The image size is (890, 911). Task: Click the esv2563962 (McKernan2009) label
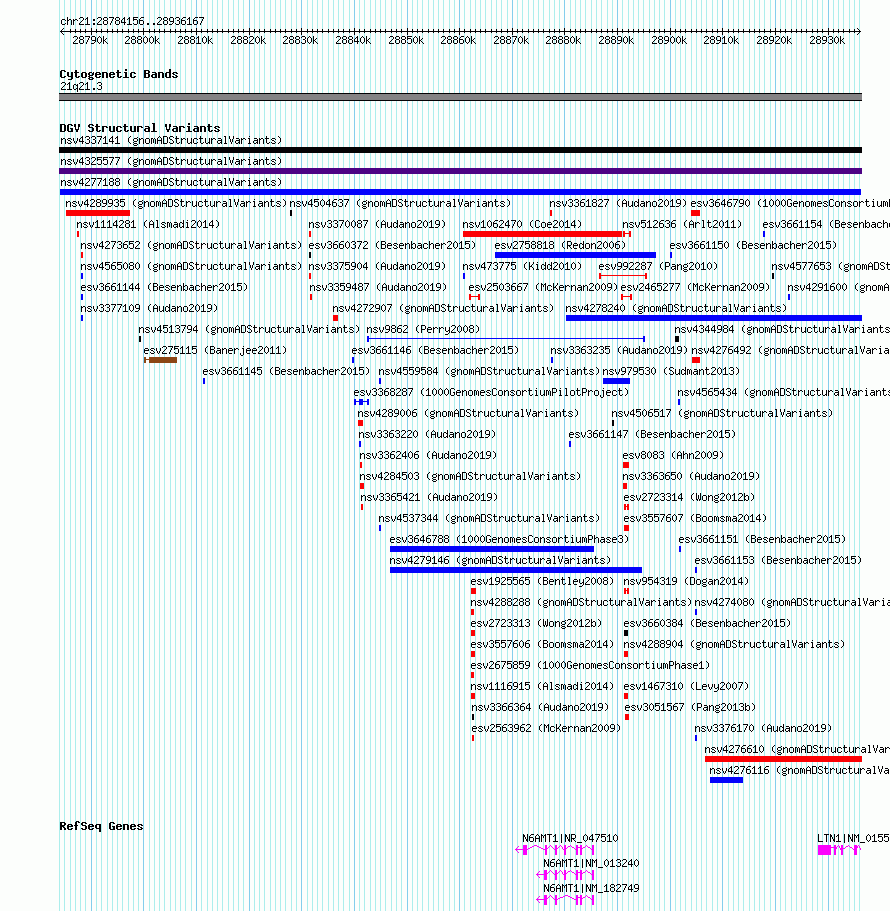(x=546, y=728)
